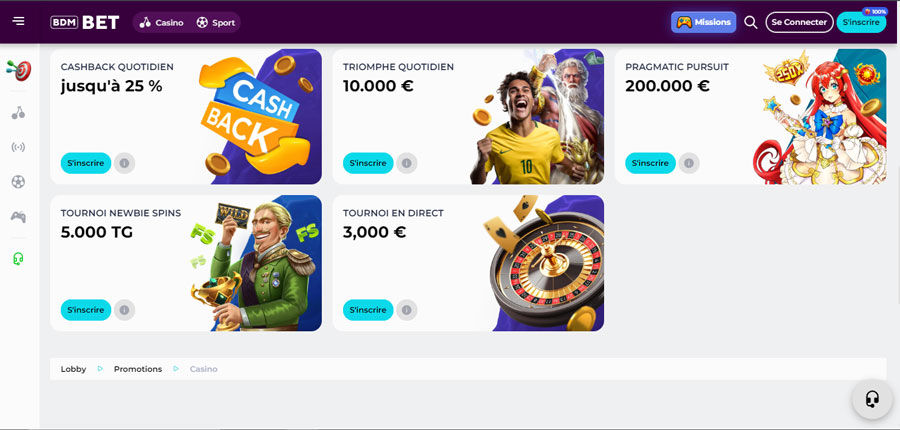Show info for Pragmatic Pursuit
Viewport: 900px width, 430px height.
[x=689, y=163]
